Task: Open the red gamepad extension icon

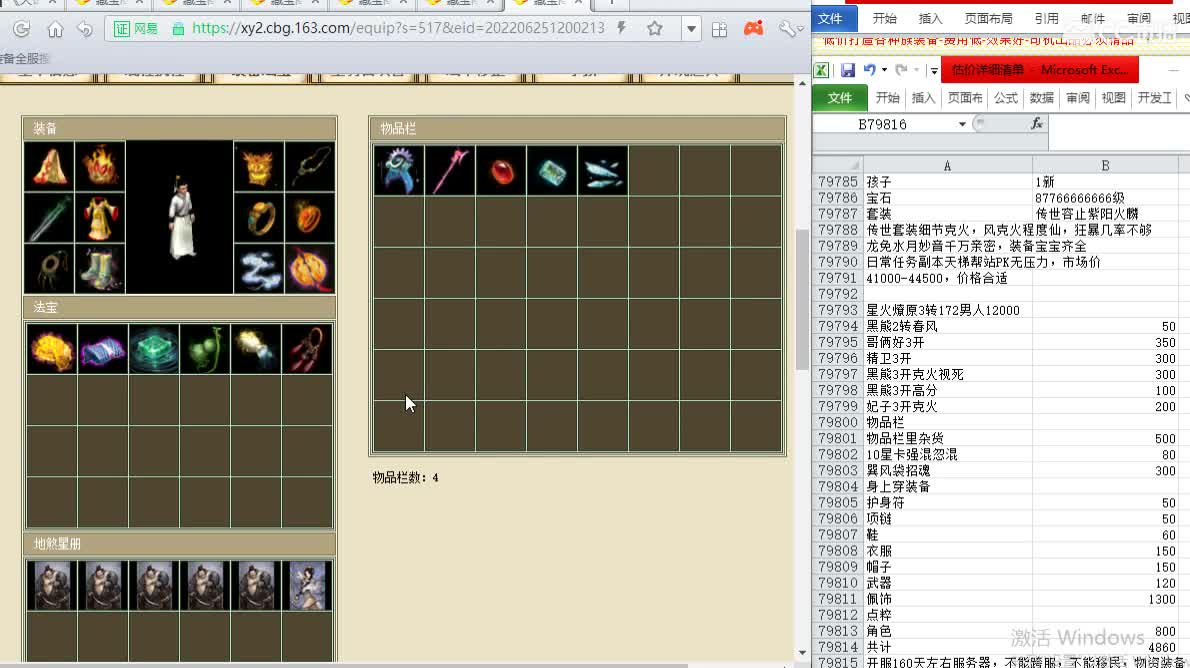Action: [x=754, y=28]
